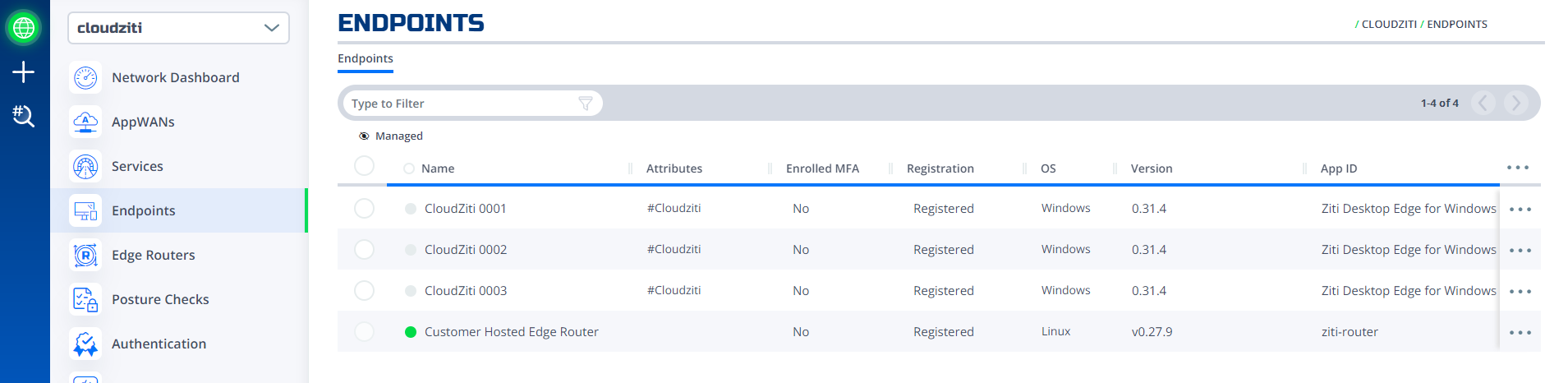Image resolution: width=1568 pixels, height=383 pixels.
Task: Select the checkbox for CloudZiti 0001
Action: pos(364,209)
